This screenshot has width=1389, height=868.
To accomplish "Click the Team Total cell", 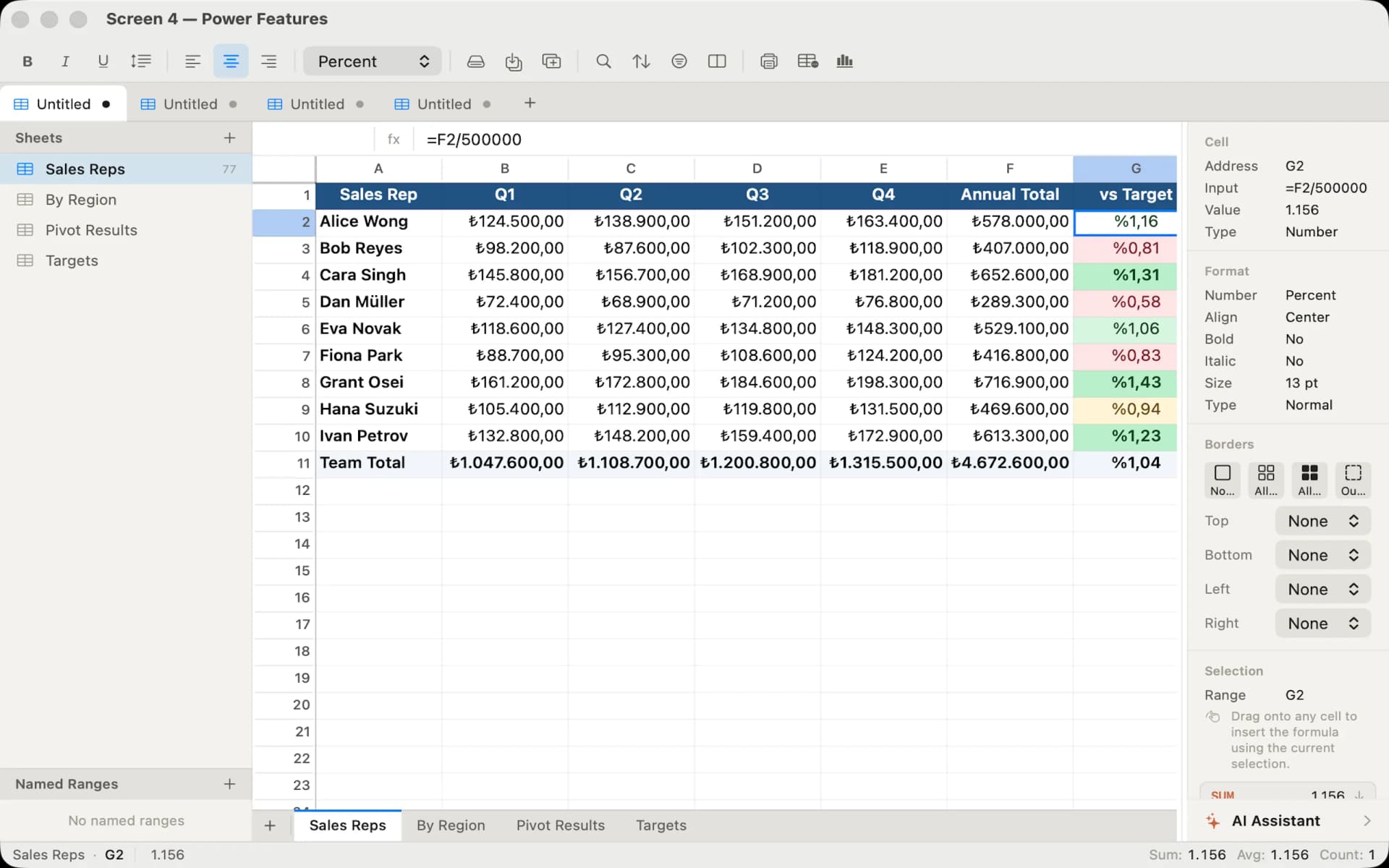I will pos(378,463).
